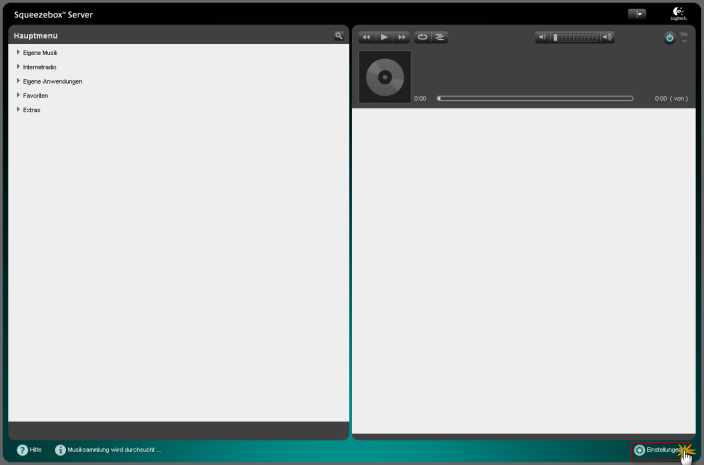Toggle the player power button
This screenshot has height=465, width=704.
click(x=669, y=38)
